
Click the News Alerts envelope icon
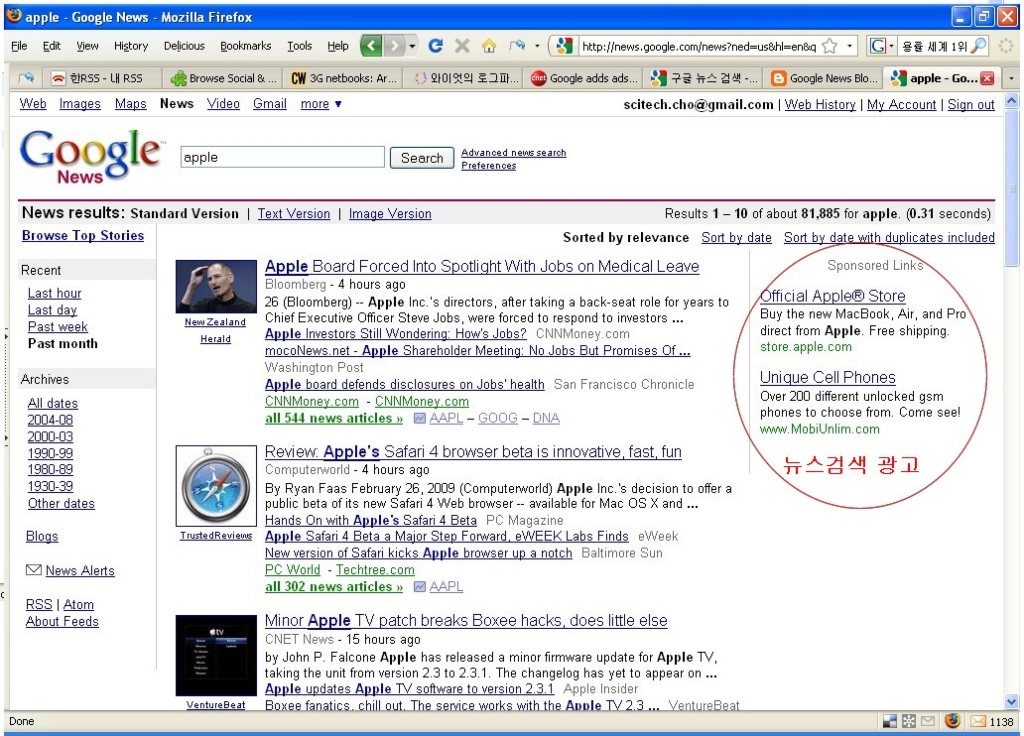click(x=33, y=570)
